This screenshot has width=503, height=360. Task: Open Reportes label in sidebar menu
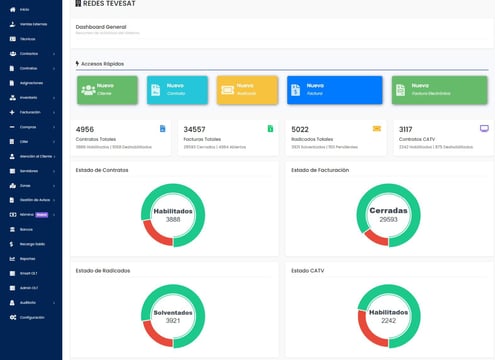[x=27, y=259]
